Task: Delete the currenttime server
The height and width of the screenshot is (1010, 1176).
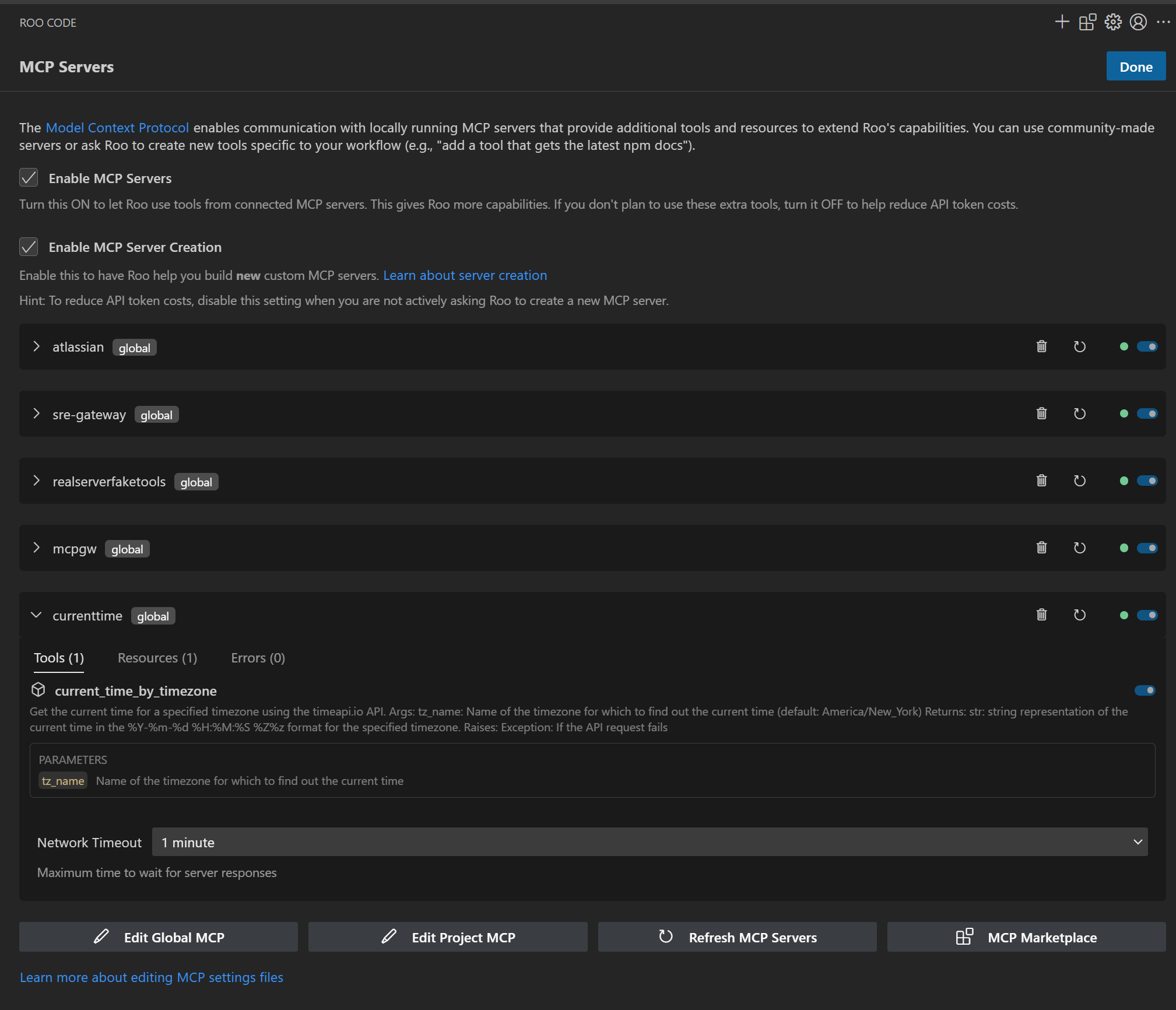Action: pyautogui.click(x=1041, y=615)
